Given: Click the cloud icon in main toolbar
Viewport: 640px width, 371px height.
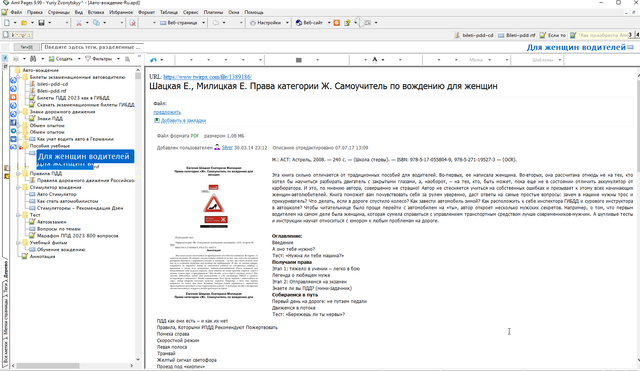Looking at the screenshot, I should tap(216, 23).
